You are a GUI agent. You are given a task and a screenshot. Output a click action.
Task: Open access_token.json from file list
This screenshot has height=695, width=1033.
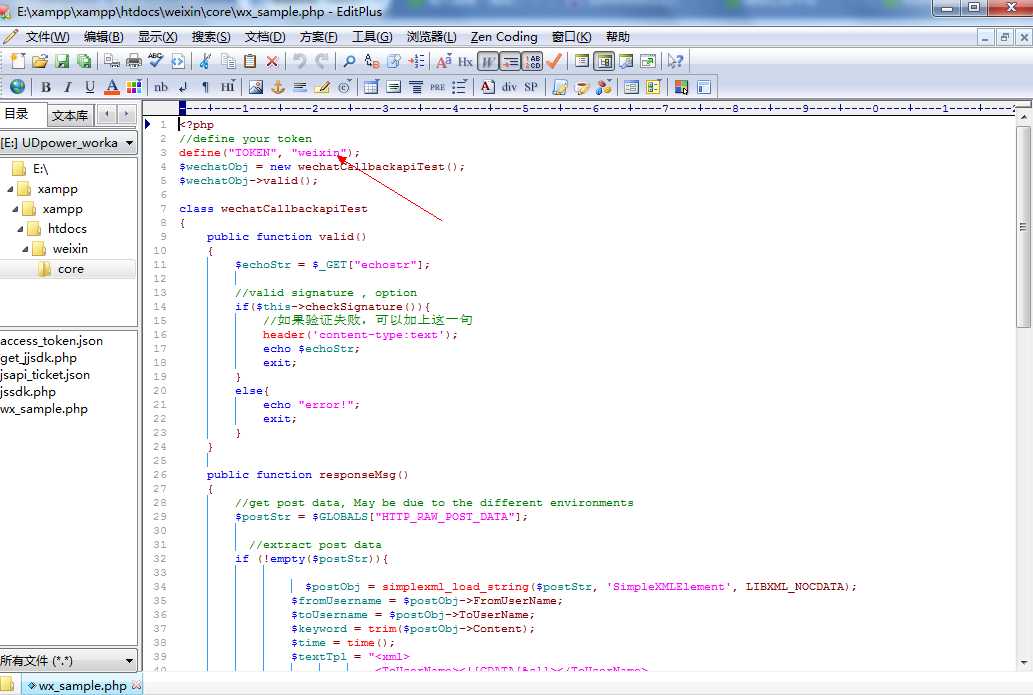51,341
